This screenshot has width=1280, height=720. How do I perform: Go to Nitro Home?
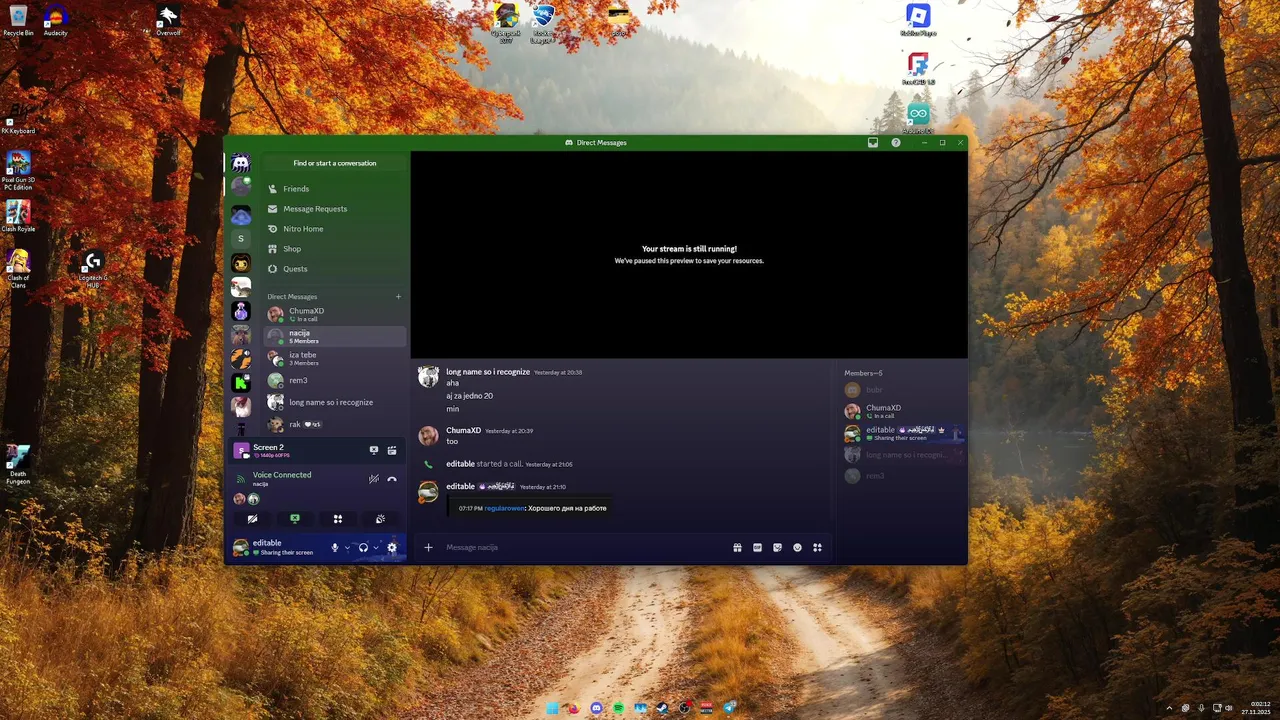pos(335,229)
